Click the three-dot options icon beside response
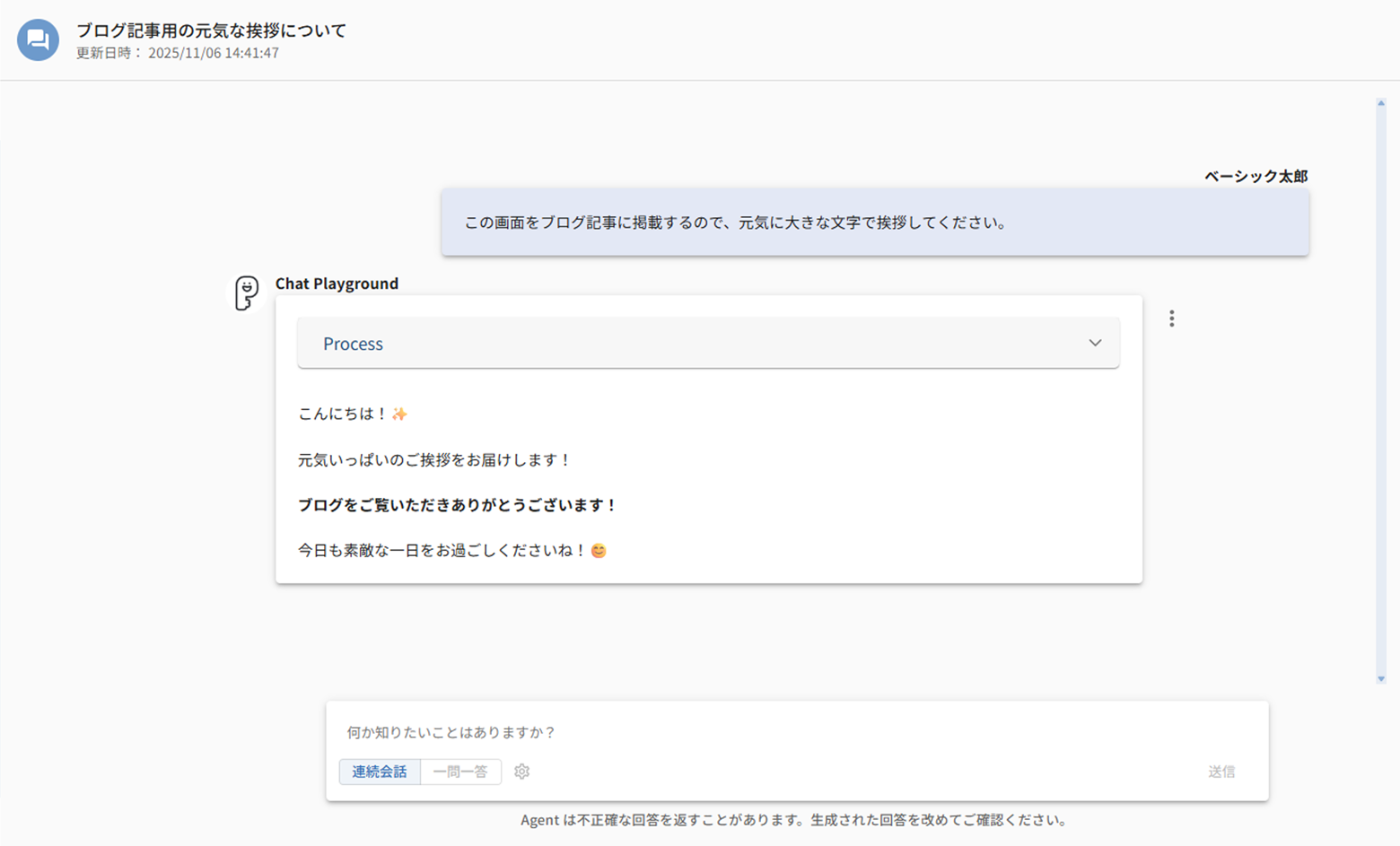 tap(1172, 318)
